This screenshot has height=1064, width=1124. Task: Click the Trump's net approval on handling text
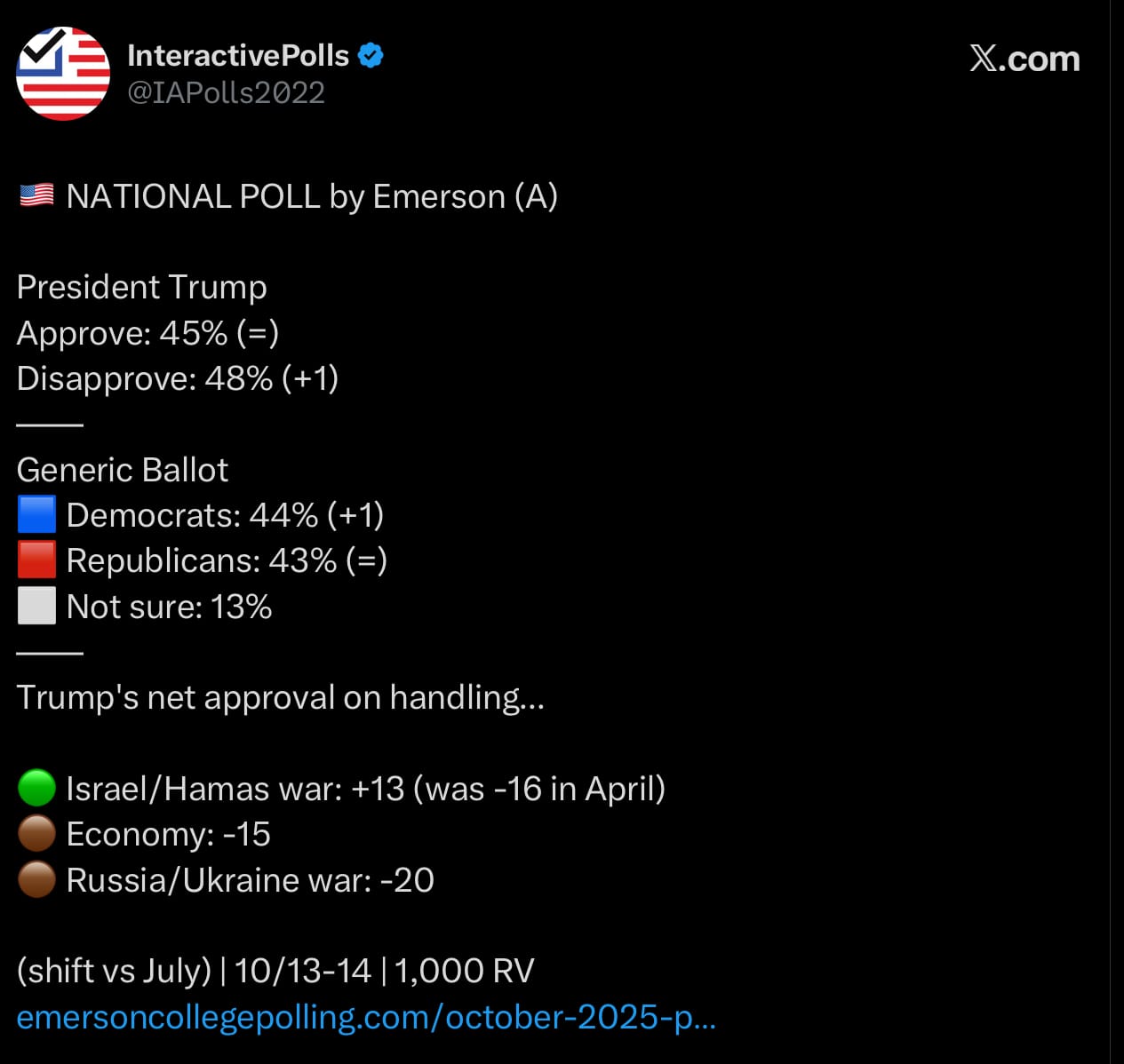pyautogui.click(x=280, y=697)
